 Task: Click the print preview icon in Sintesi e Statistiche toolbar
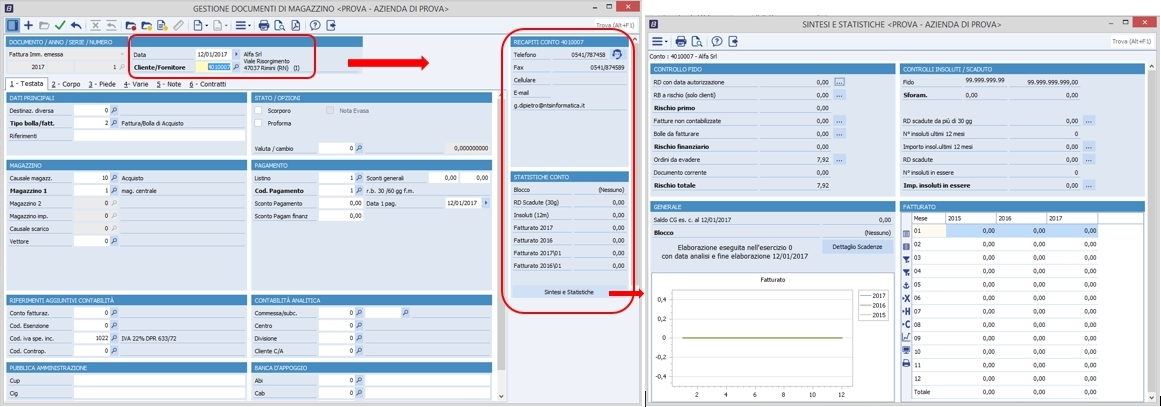tap(697, 41)
